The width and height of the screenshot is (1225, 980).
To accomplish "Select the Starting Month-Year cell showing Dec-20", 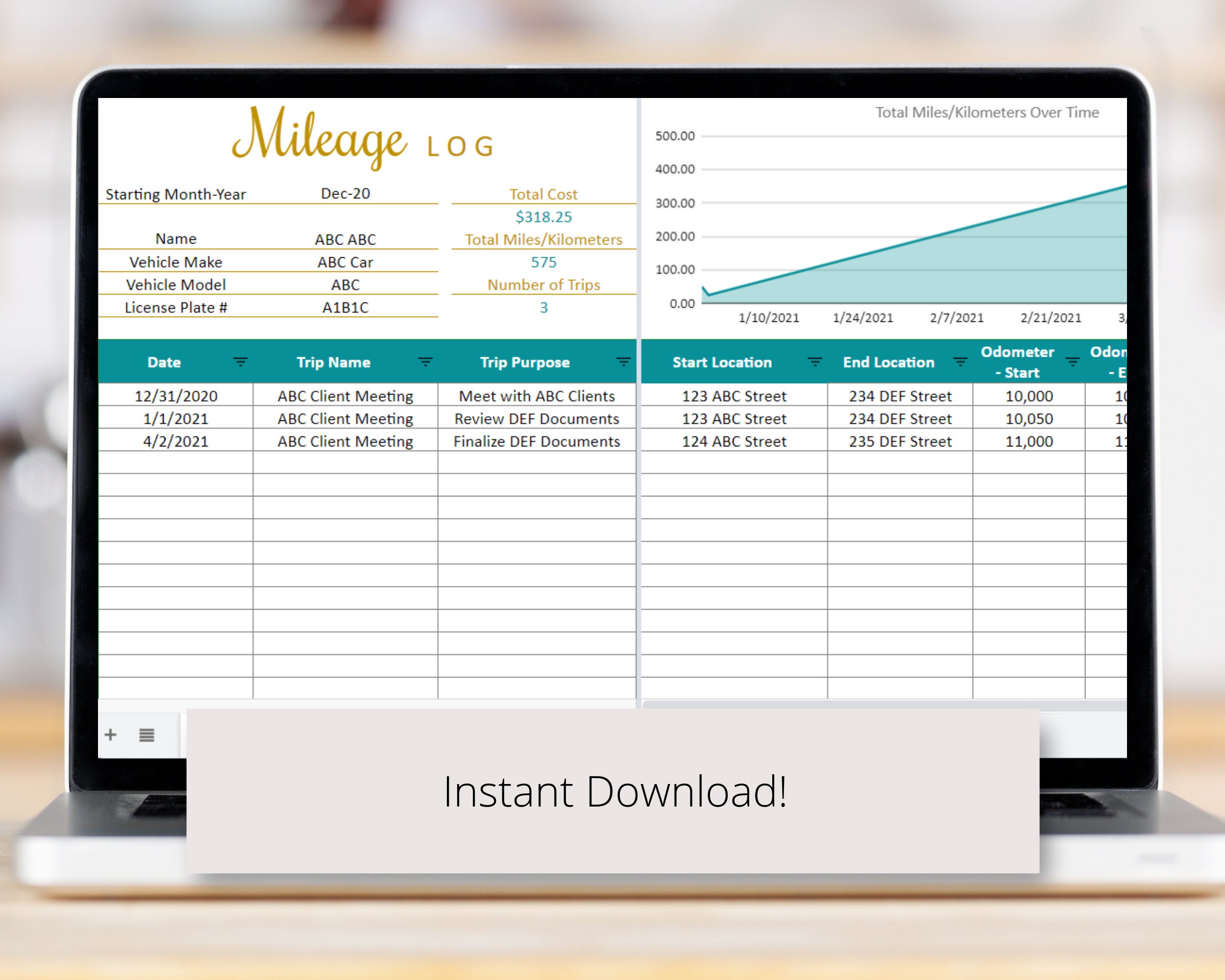I will point(344,194).
